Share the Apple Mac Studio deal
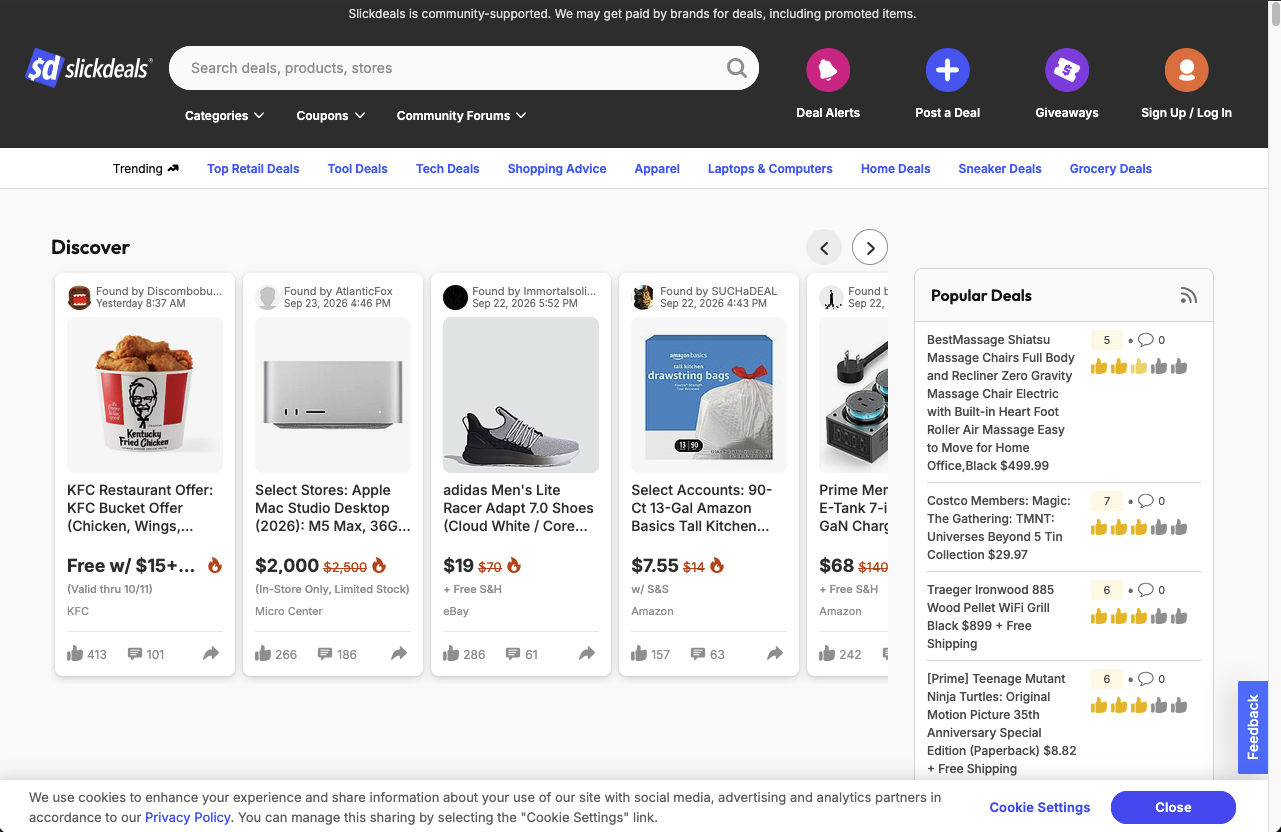The height and width of the screenshot is (832, 1281). click(399, 654)
